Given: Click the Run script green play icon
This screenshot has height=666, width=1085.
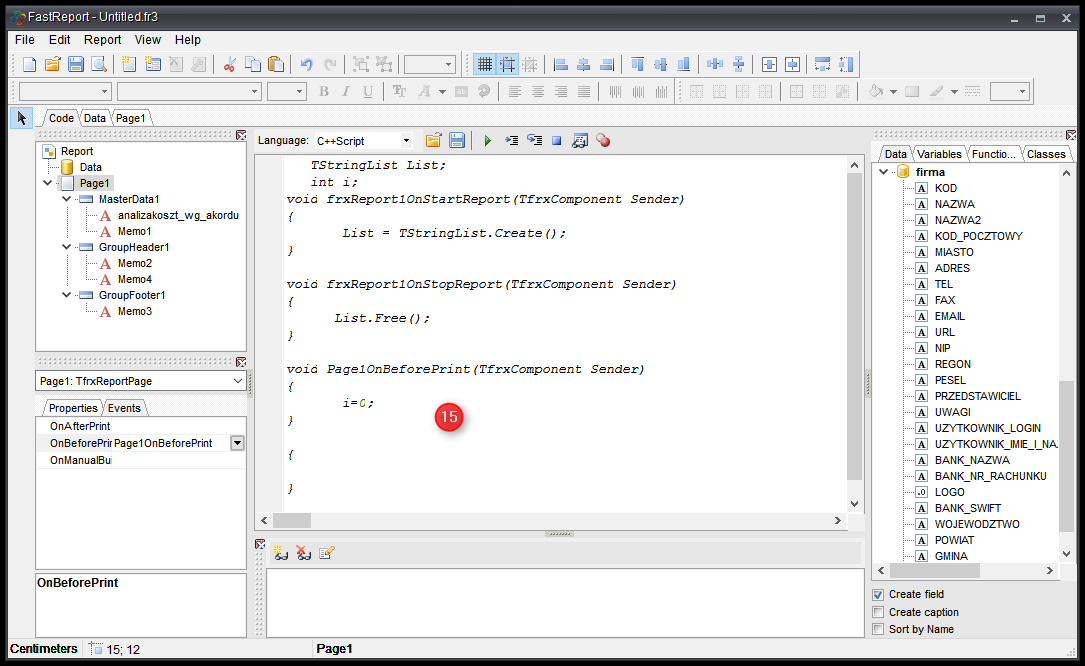Looking at the screenshot, I should click(x=488, y=141).
